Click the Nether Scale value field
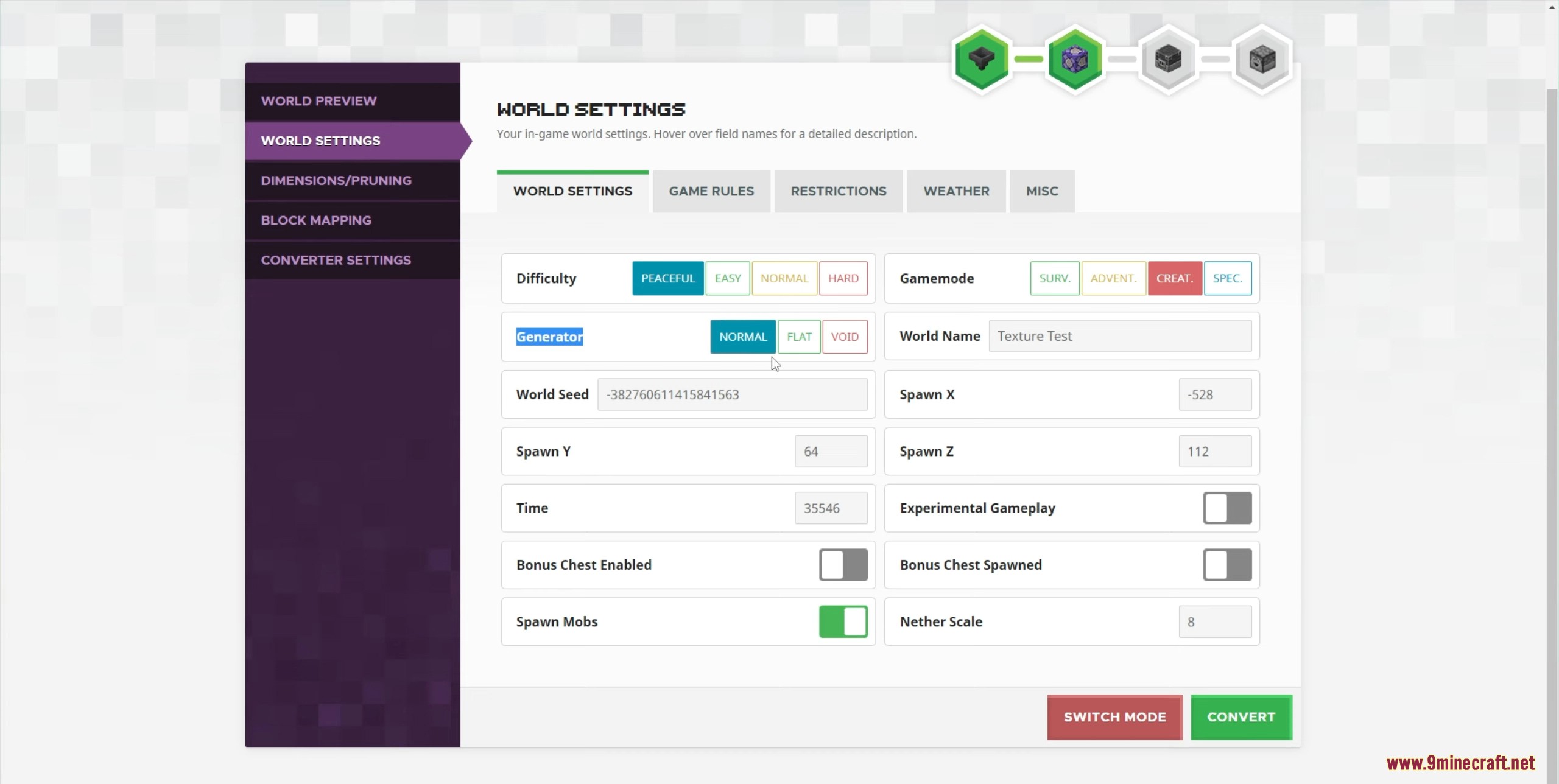Viewport: 1559px width, 784px height. coord(1215,621)
